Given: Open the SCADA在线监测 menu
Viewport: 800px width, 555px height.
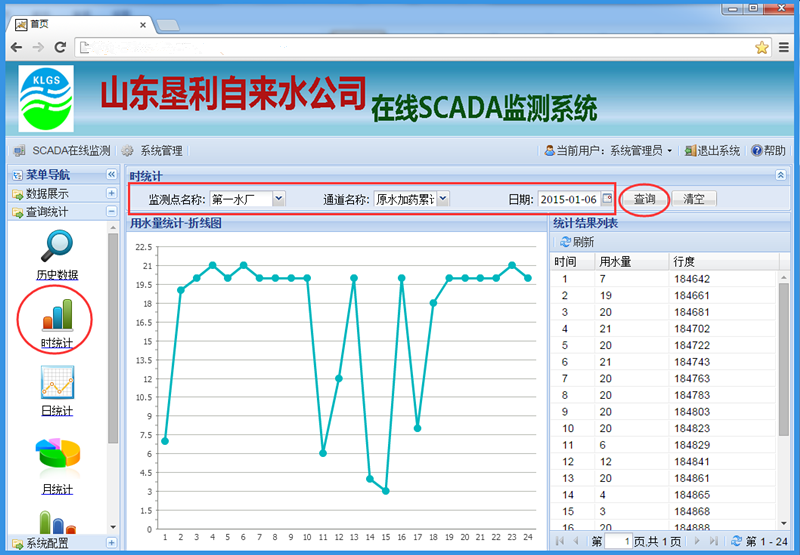Looking at the screenshot, I should (62, 151).
